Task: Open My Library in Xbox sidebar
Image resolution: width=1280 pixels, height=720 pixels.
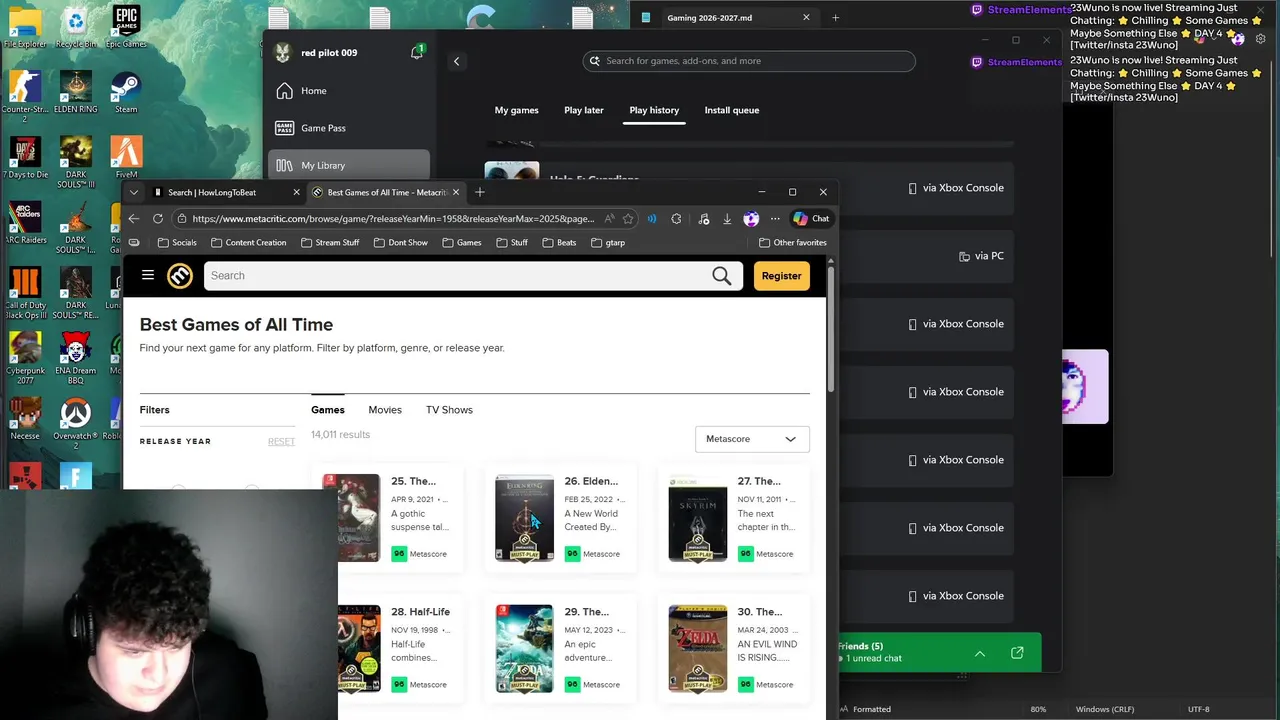Action: pos(349,165)
